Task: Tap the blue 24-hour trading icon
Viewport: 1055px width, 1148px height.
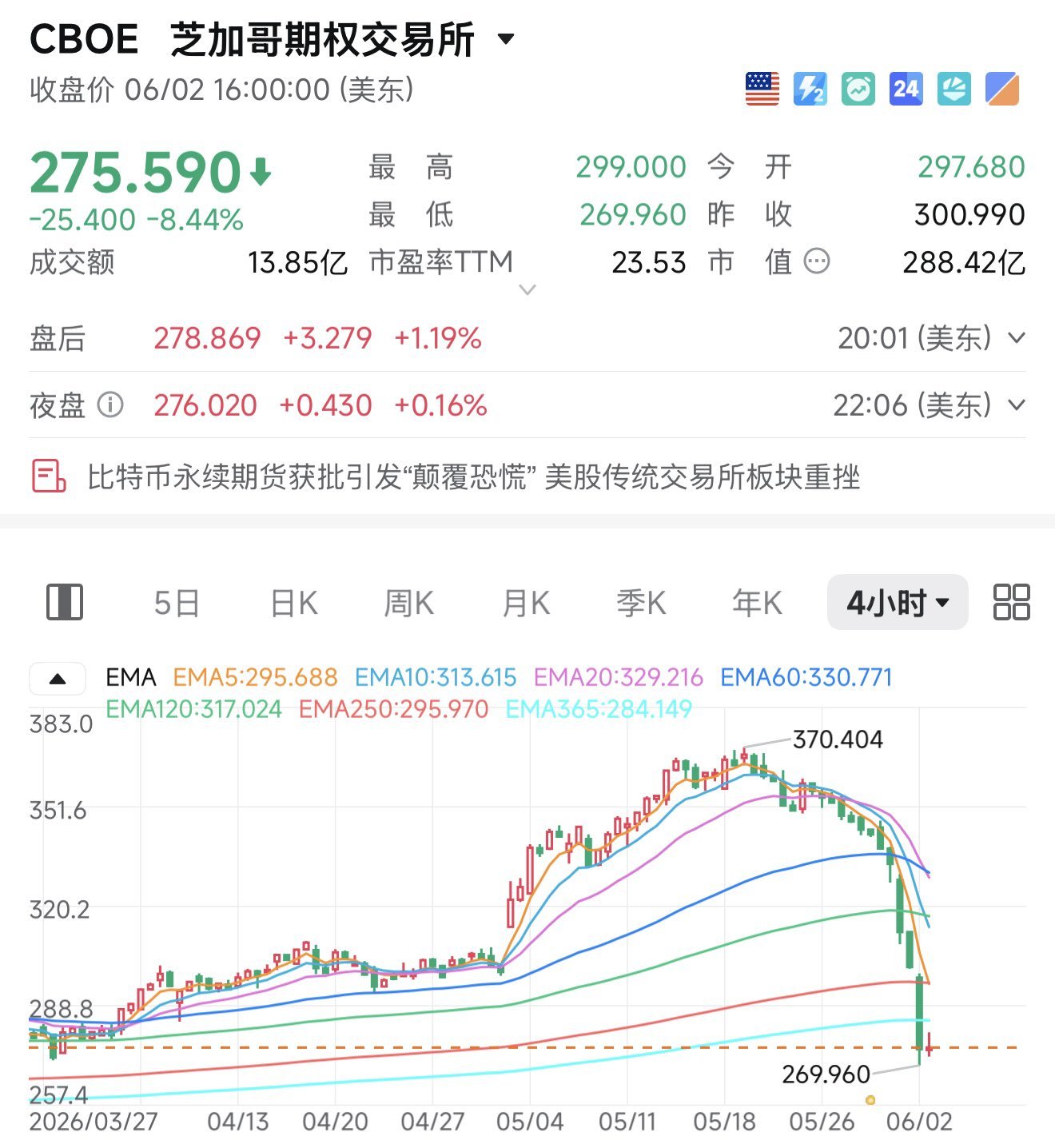Action: 906,89
